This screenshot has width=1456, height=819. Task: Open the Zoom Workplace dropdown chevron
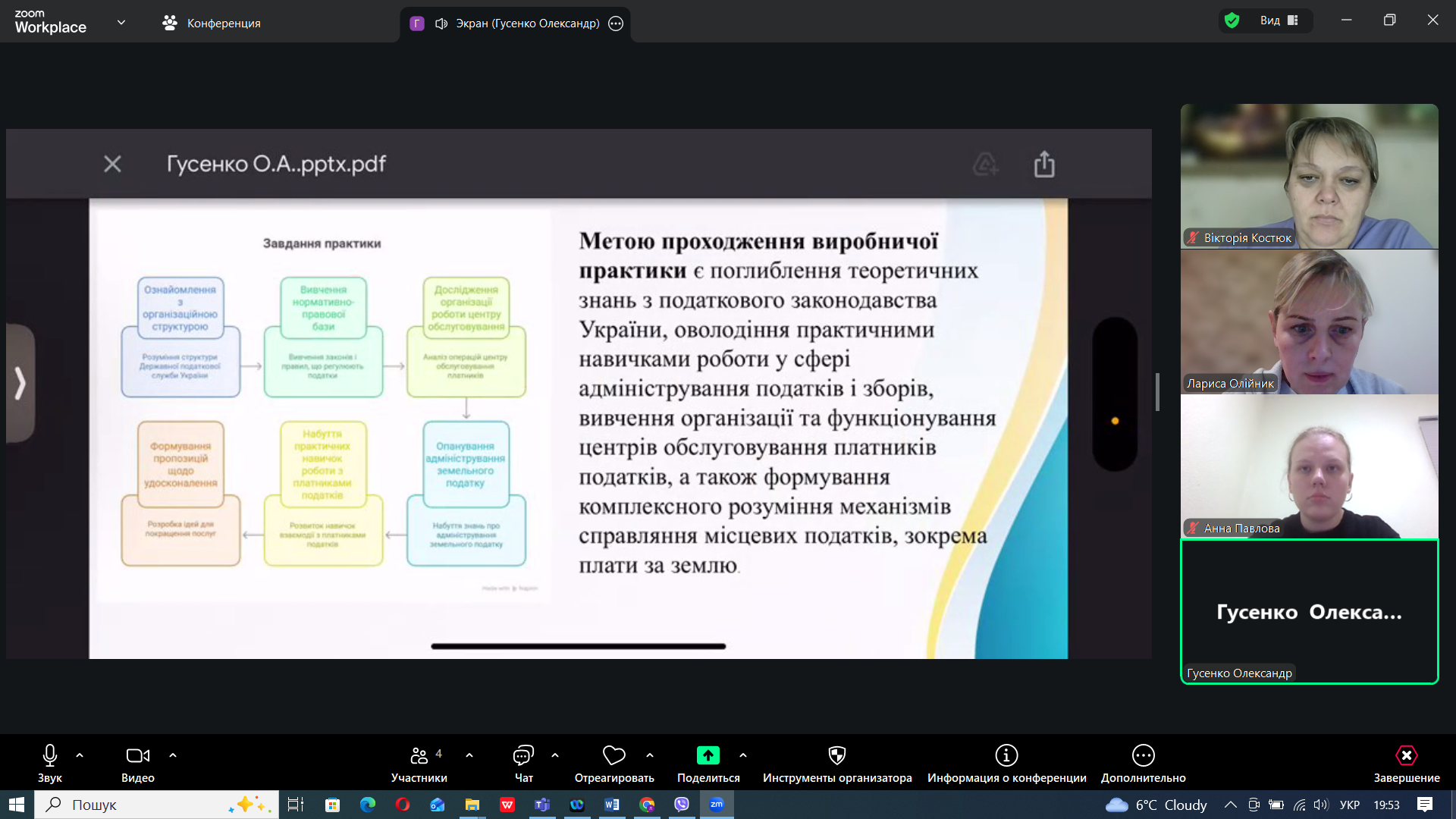(121, 23)
